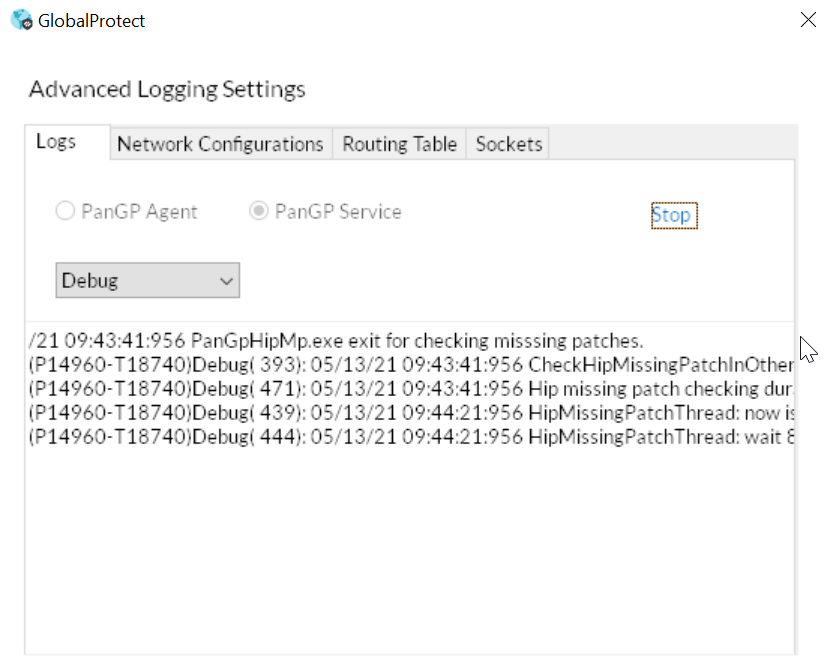Click the GlobalProtect title text in title bar
The width and height of the screenshot is (828, 671).
point(92,20)
